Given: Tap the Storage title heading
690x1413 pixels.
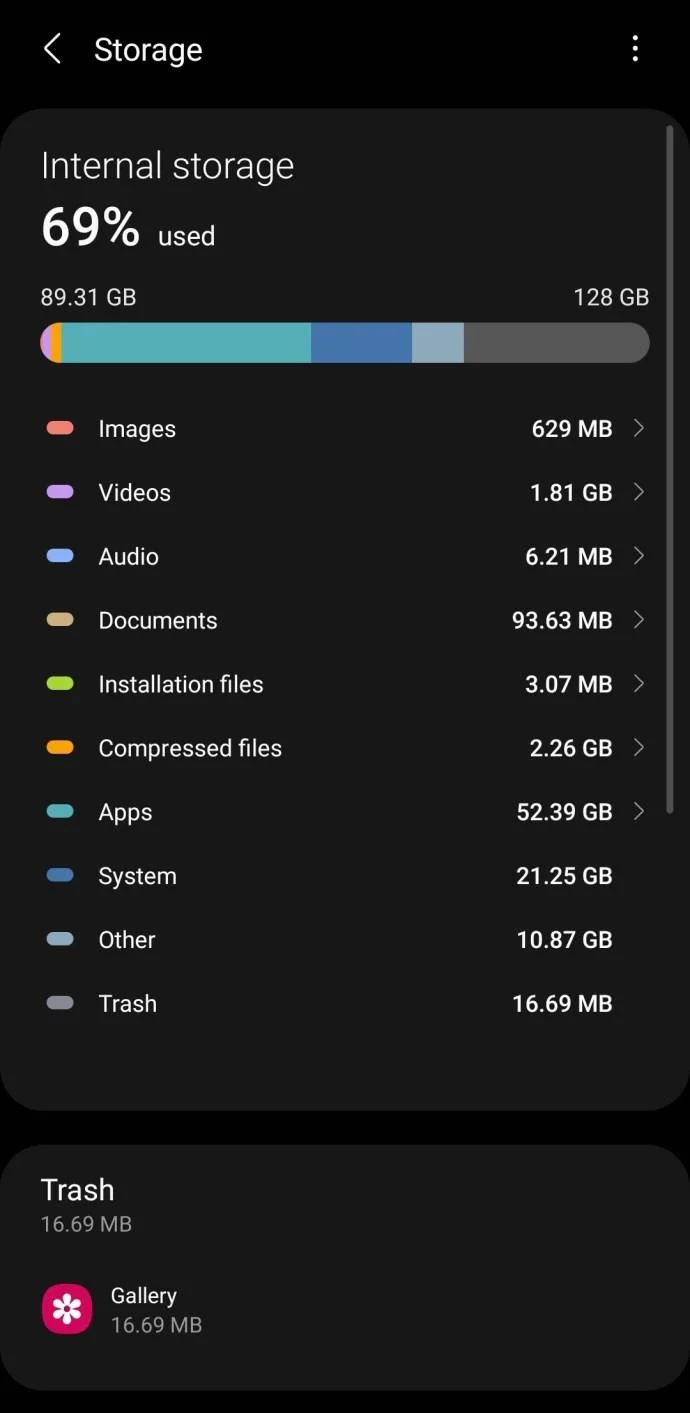Looking at the screenshot, I should pos(148,49).
